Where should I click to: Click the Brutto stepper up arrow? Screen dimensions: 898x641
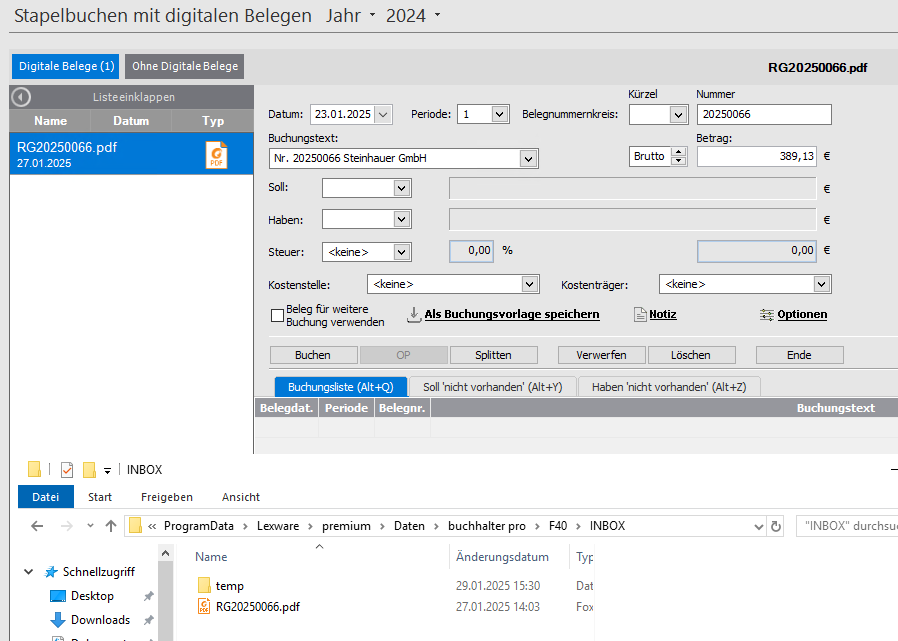pos(679,152)
